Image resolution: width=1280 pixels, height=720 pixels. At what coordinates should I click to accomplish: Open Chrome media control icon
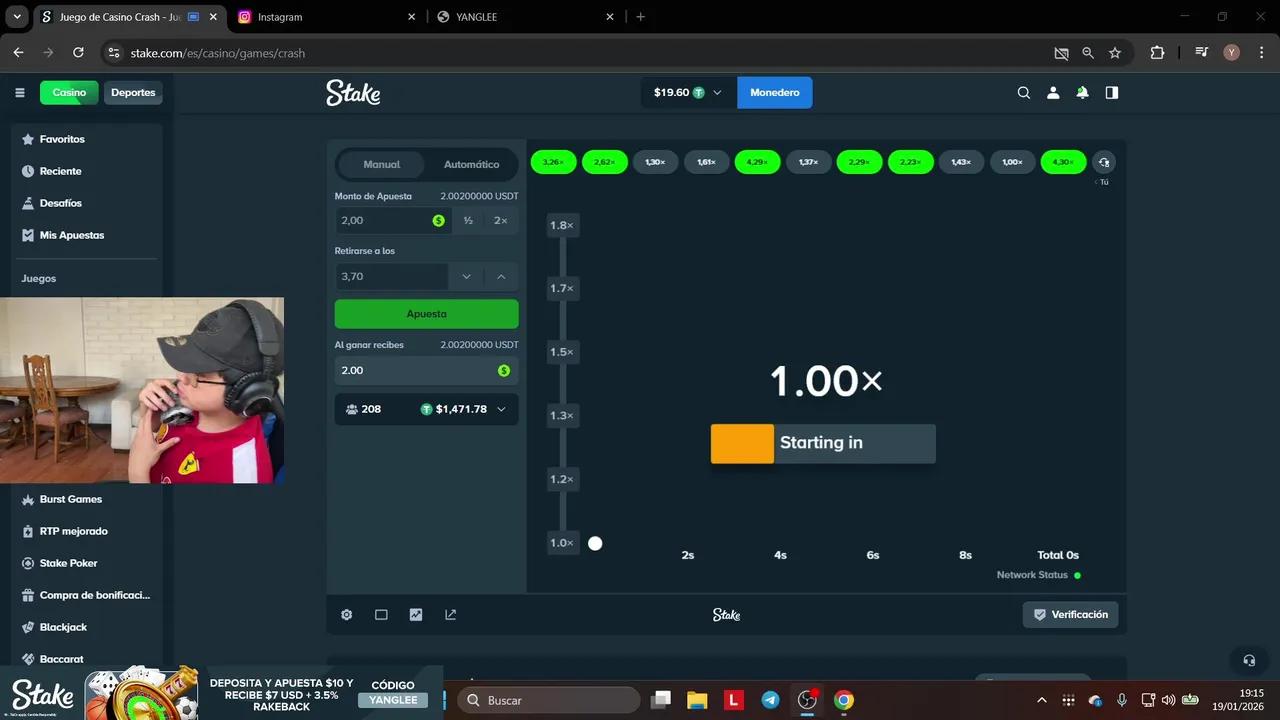click(x=1202, y=53)
